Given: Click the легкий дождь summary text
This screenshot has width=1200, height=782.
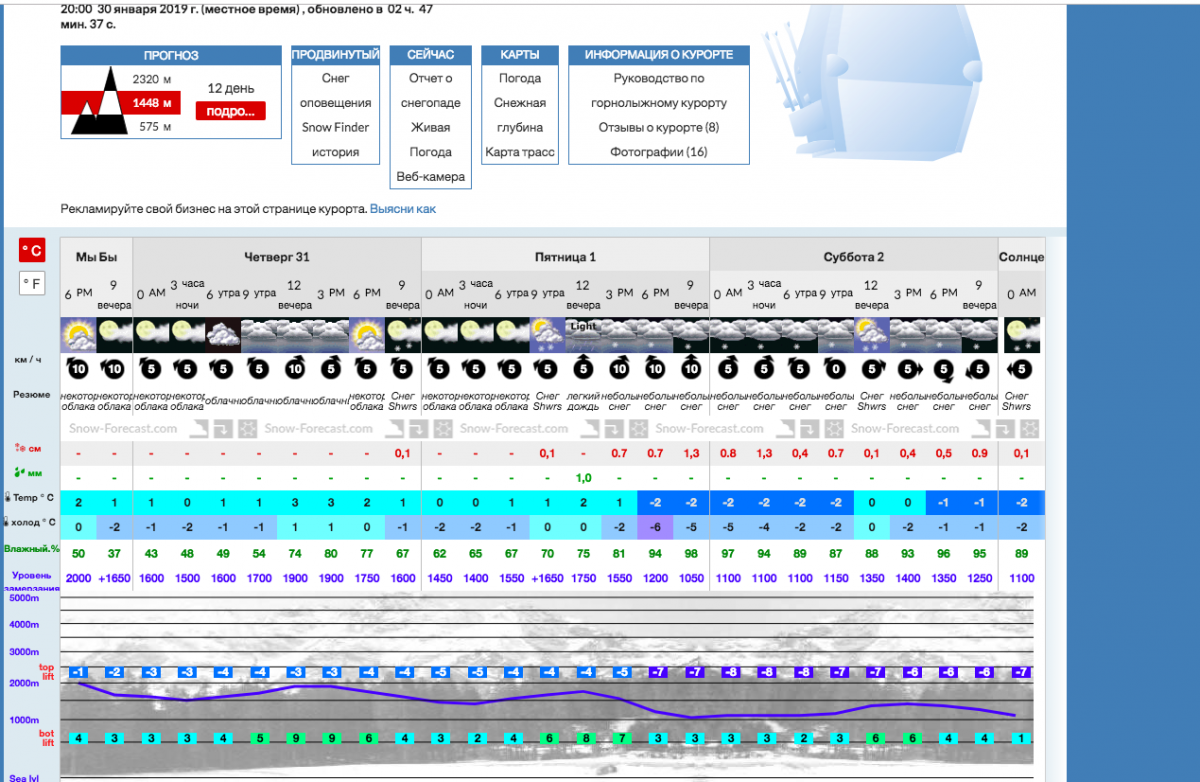Looking at the screenshot, I should [583, 400].
